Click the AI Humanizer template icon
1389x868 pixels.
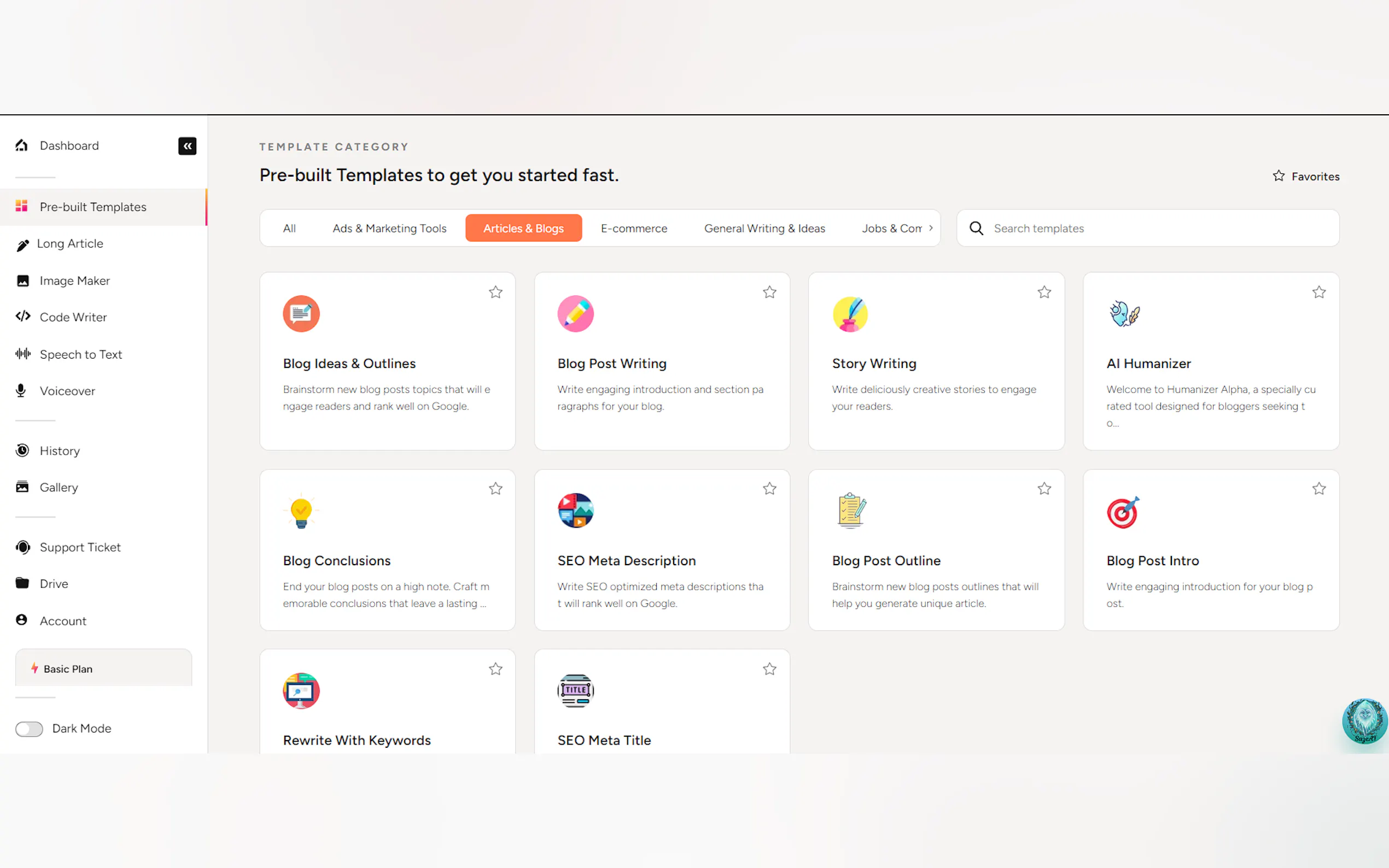[x=1124, y=314]
